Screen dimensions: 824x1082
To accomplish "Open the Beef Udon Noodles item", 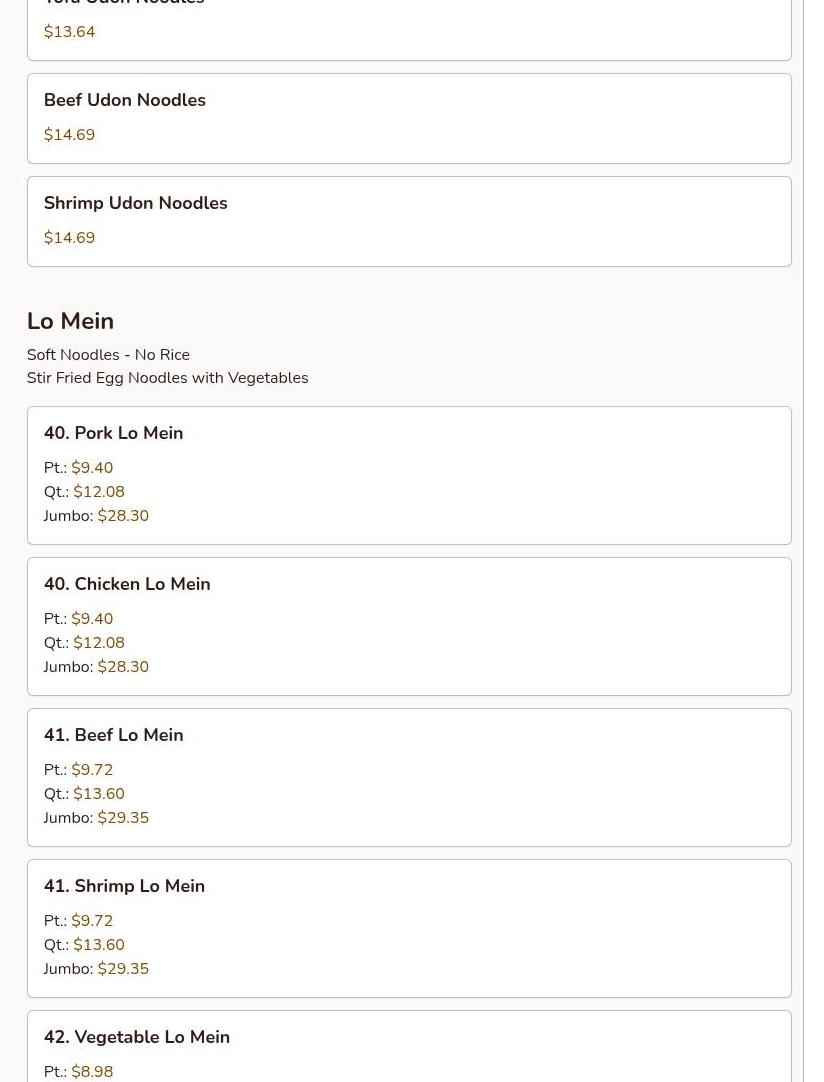I will click(x=409, y=119).
